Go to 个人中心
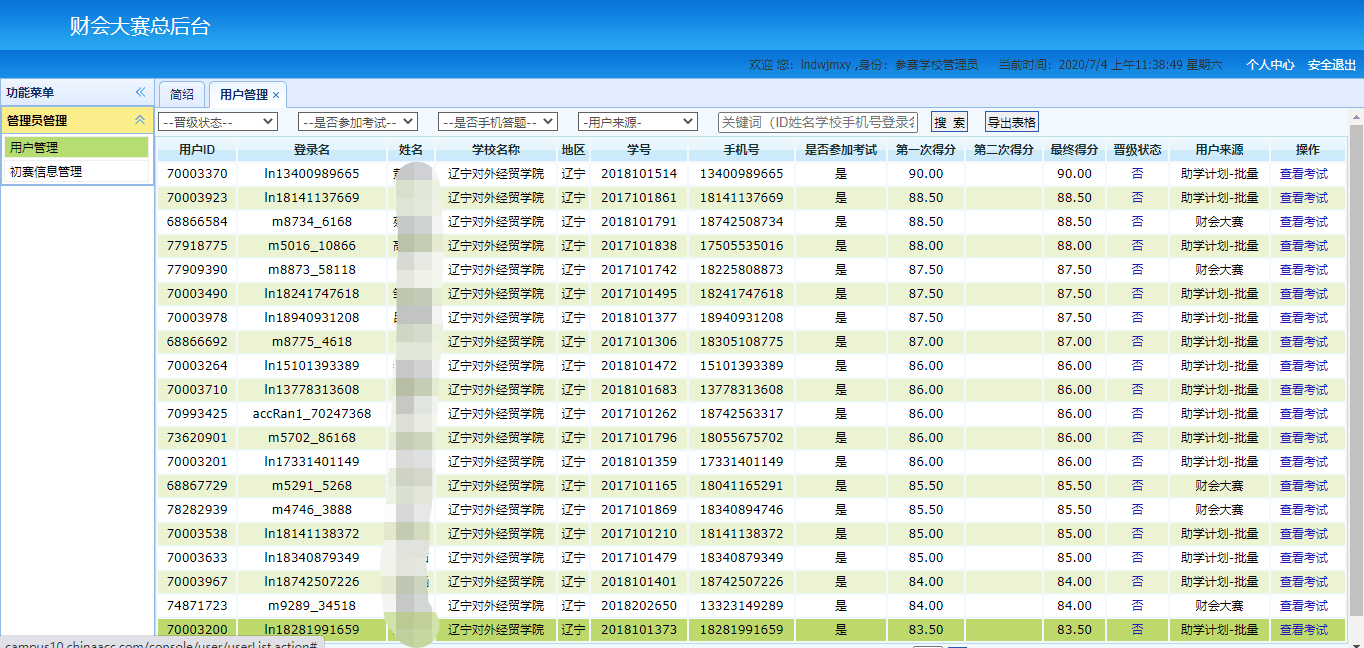 click(x=1270, y=65)
